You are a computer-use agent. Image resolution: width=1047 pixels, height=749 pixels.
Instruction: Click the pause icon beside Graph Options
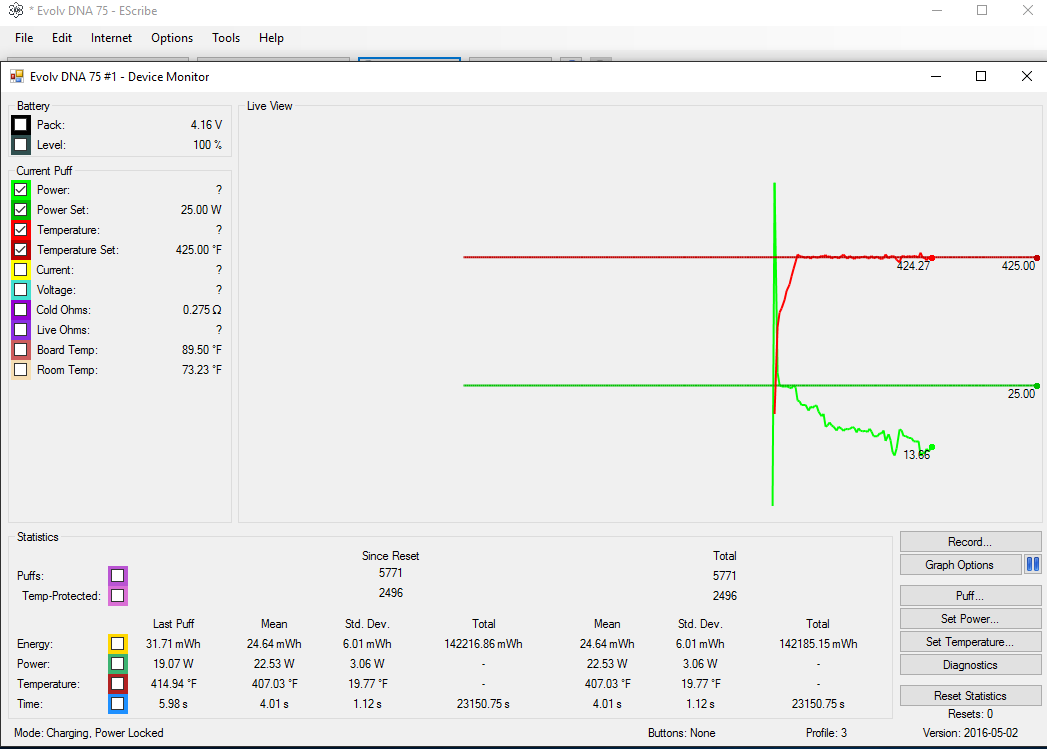1033,565
